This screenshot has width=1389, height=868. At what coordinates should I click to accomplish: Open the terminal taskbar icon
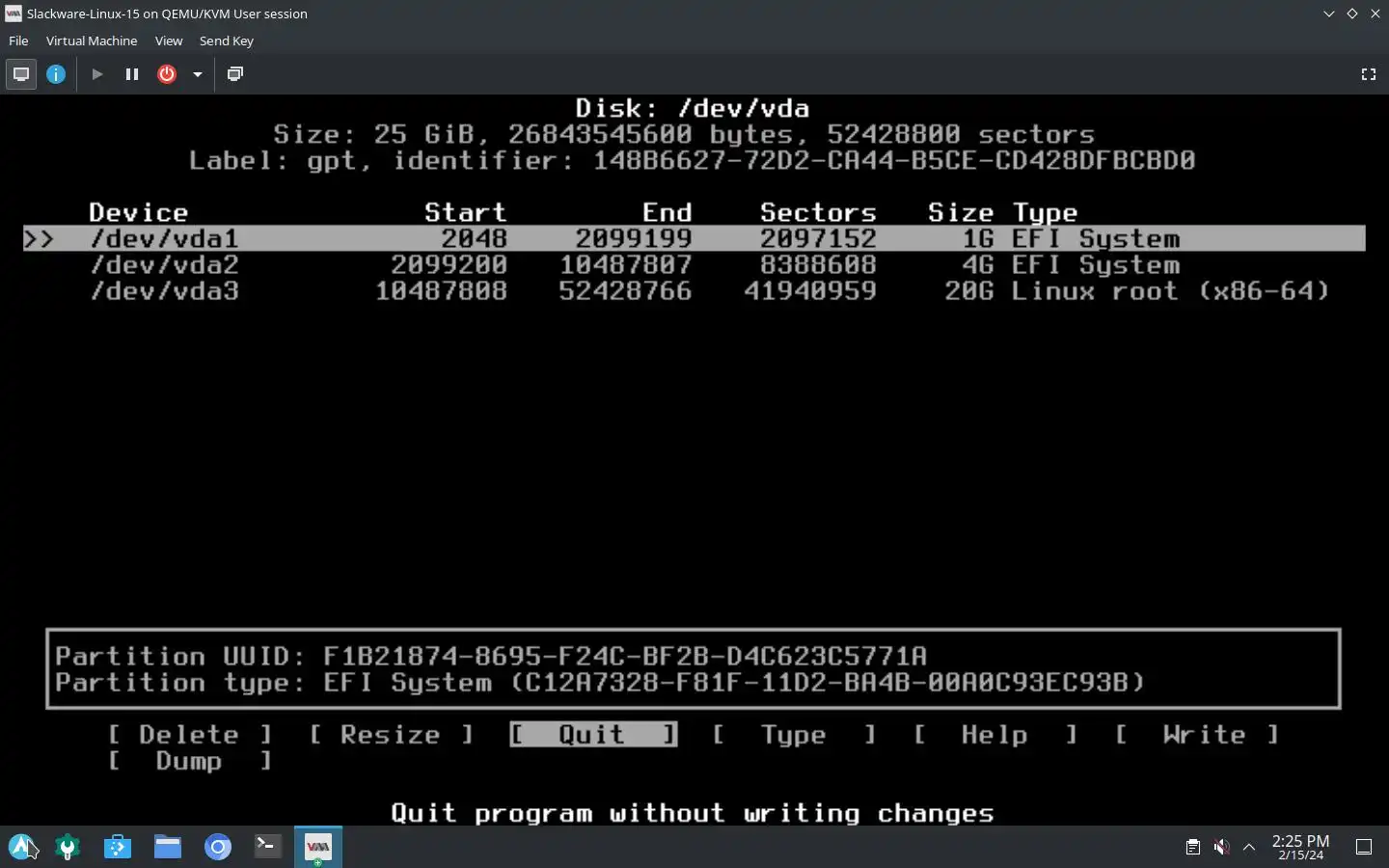pyautogui.click(x=268, y=847)
